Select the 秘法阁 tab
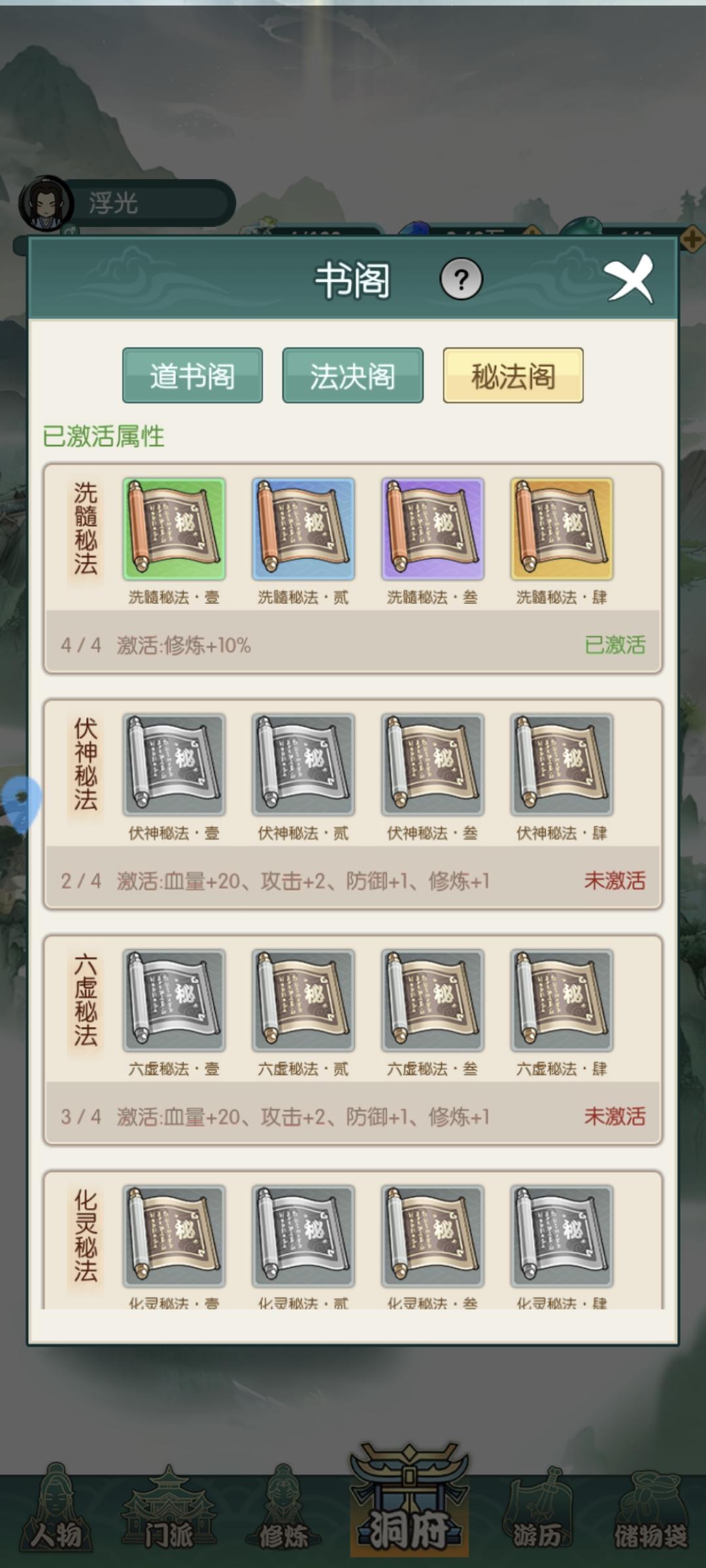Image resolution: width=706 pixels, height=1568 pixels. click(x=513, y=376)
